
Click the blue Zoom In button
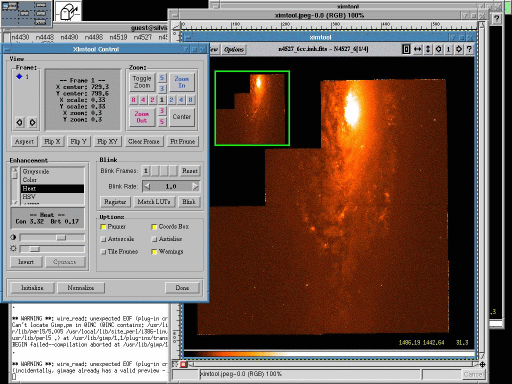(x=182, y=82)
